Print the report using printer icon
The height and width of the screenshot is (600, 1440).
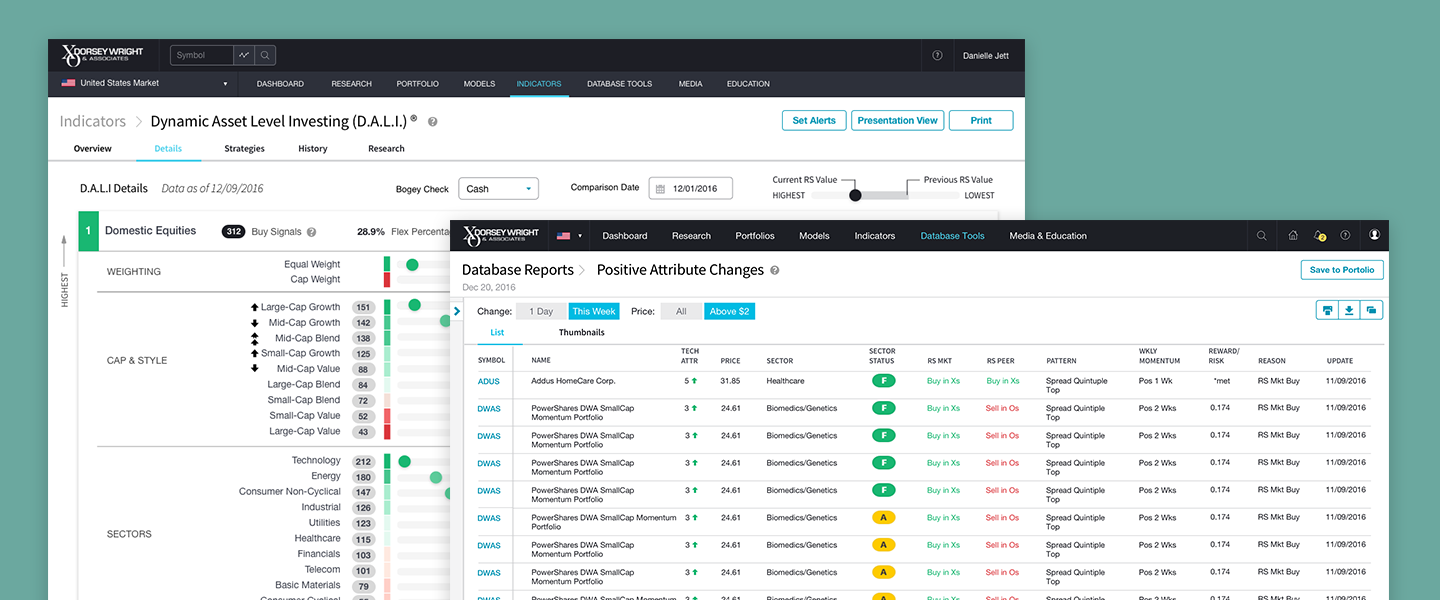(1327, 311)
